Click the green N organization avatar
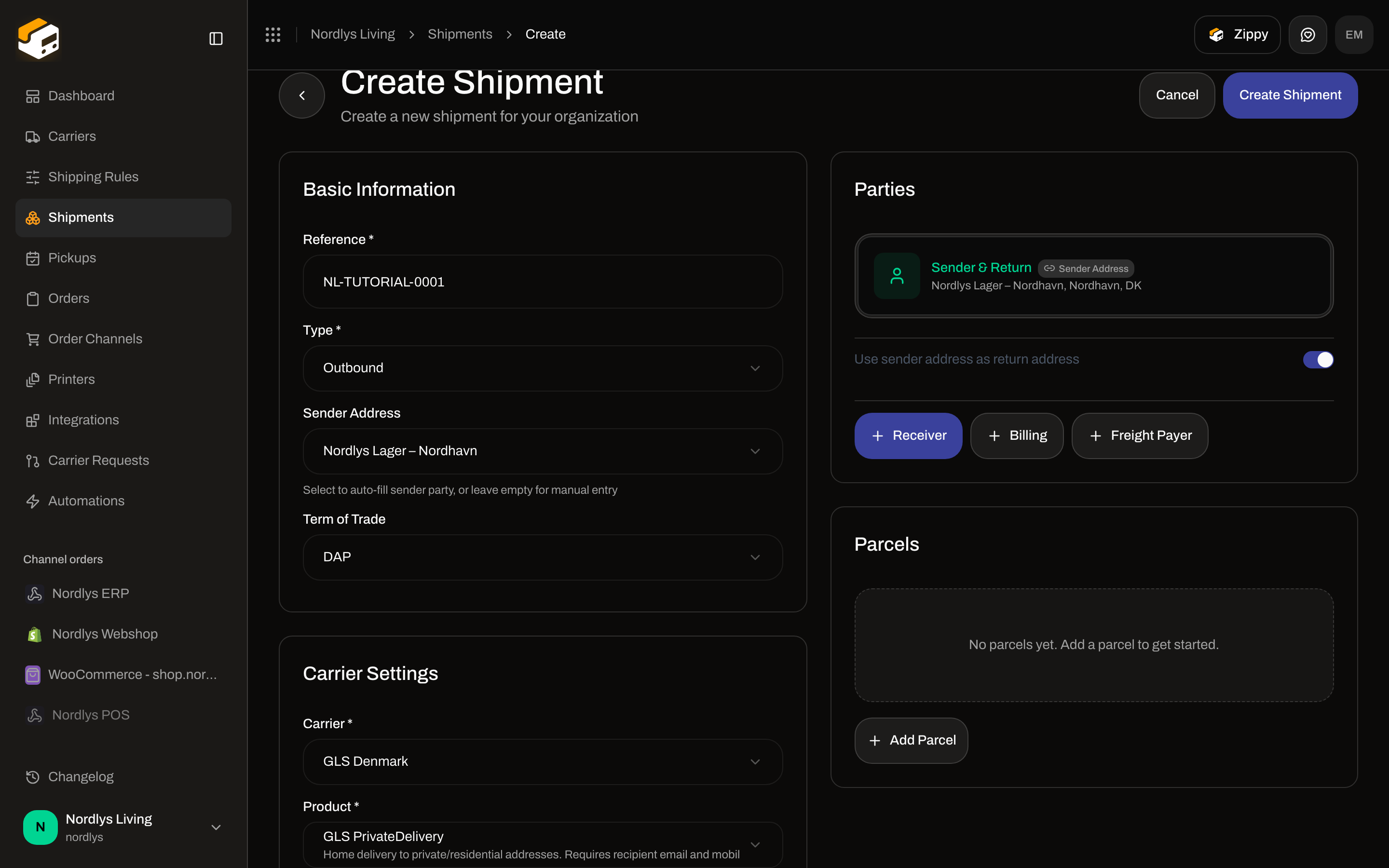This screenshot has width=1389, height=868. click(40, 827)
